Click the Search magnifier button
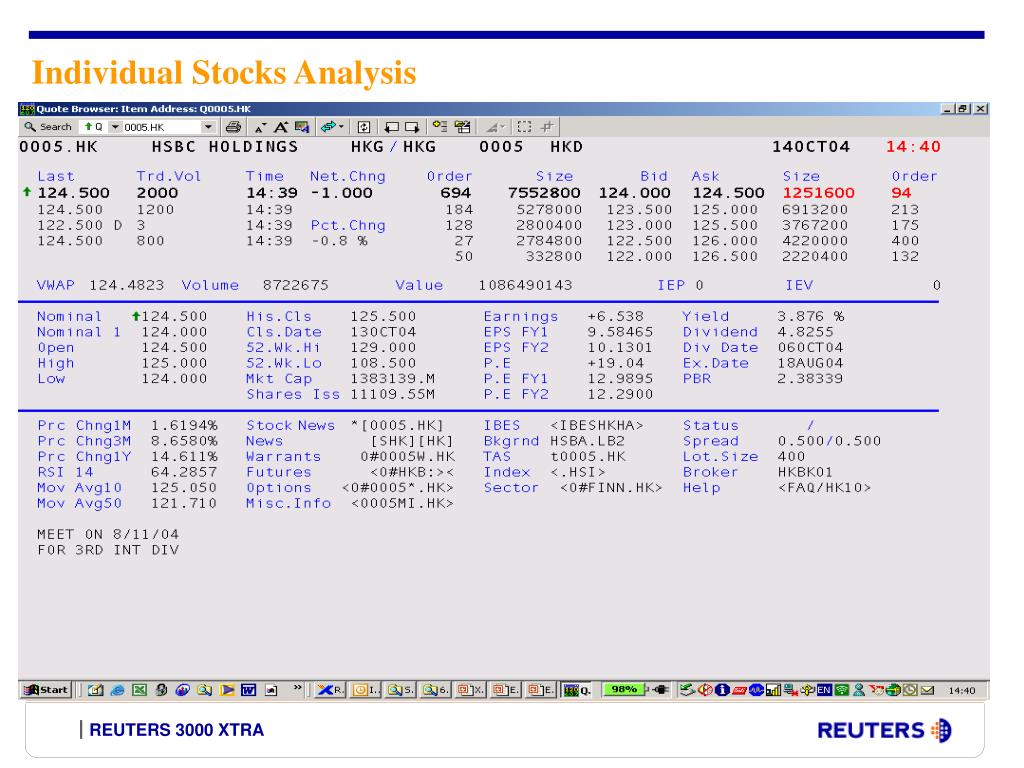Screen dimensions: 1024x768 pyautogui.click(x=48, y=127)
